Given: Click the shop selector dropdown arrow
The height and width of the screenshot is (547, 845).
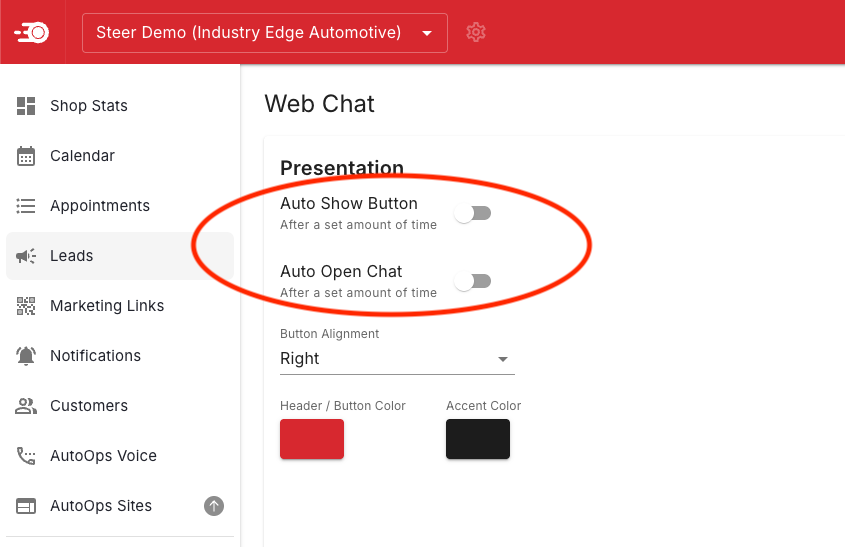Looking at the screenshot, I should (427, 33).
